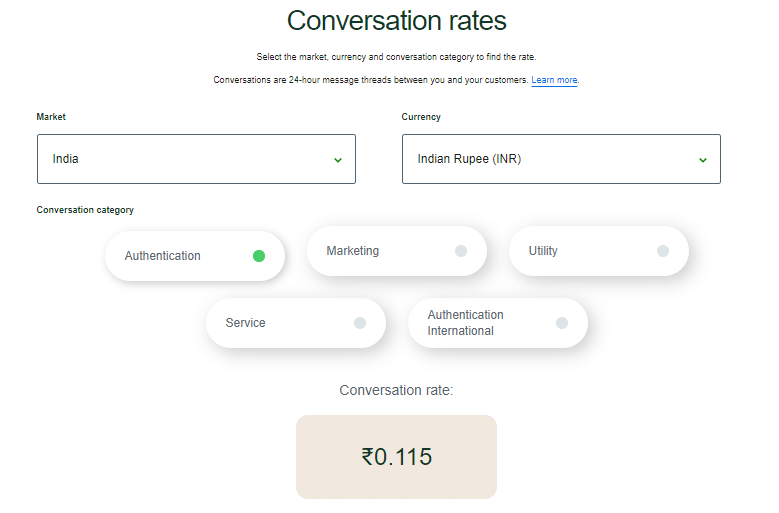Switch to the Service category option
The width and height of the screenshot is (779, 513).
[246, 323]
